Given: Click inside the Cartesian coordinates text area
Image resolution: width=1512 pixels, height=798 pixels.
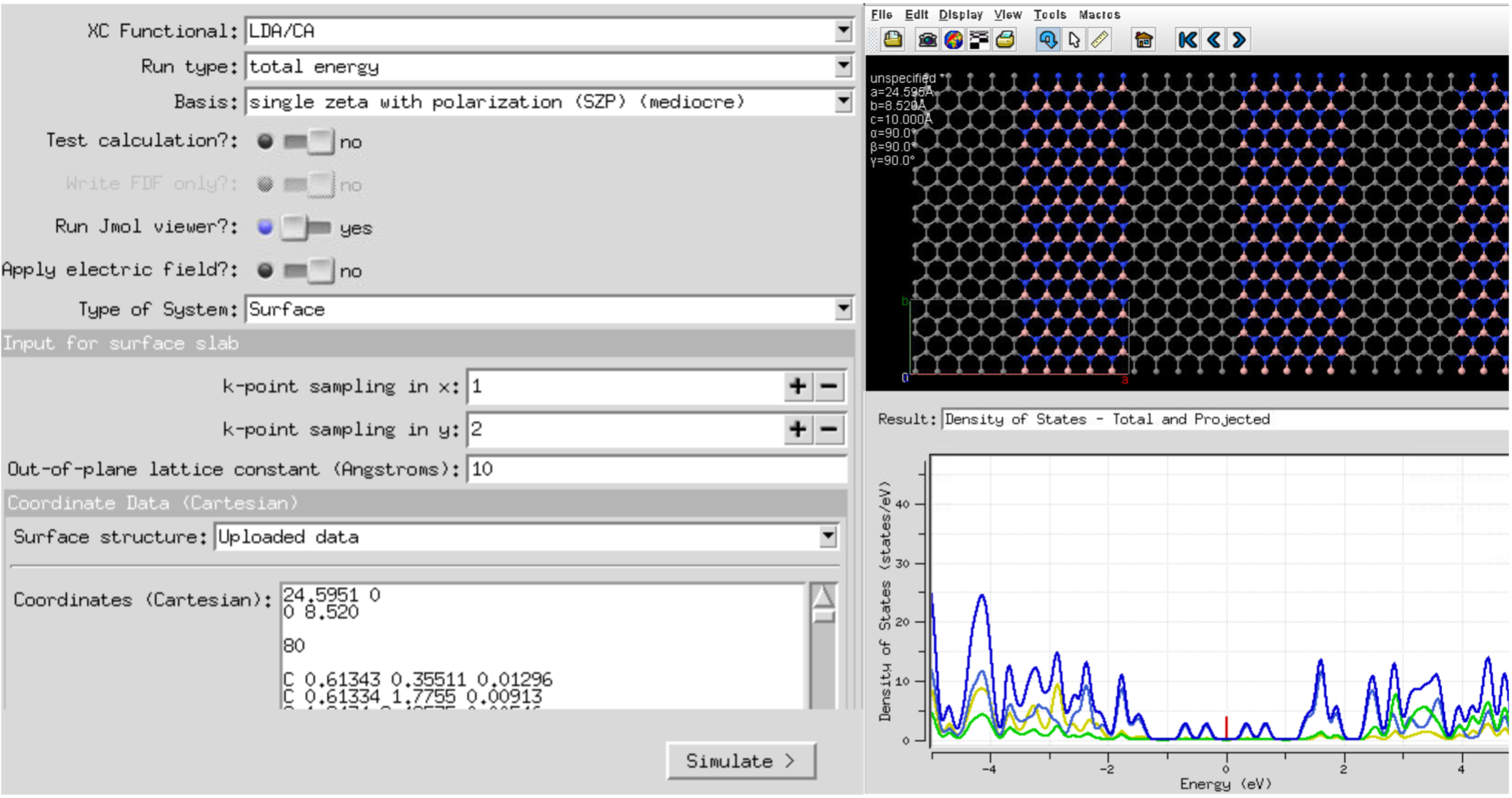Looking at the screenshot, I should (543, 646).
